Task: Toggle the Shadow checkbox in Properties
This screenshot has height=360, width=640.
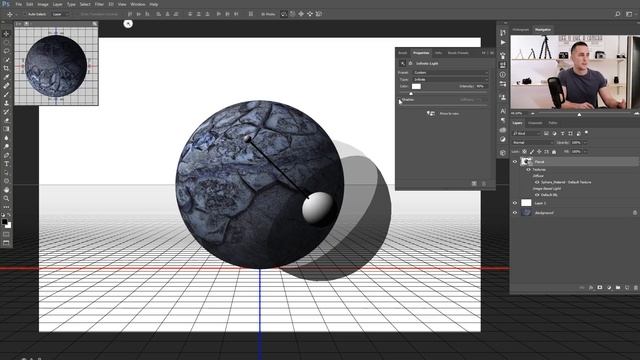Action: coord(400,100)
